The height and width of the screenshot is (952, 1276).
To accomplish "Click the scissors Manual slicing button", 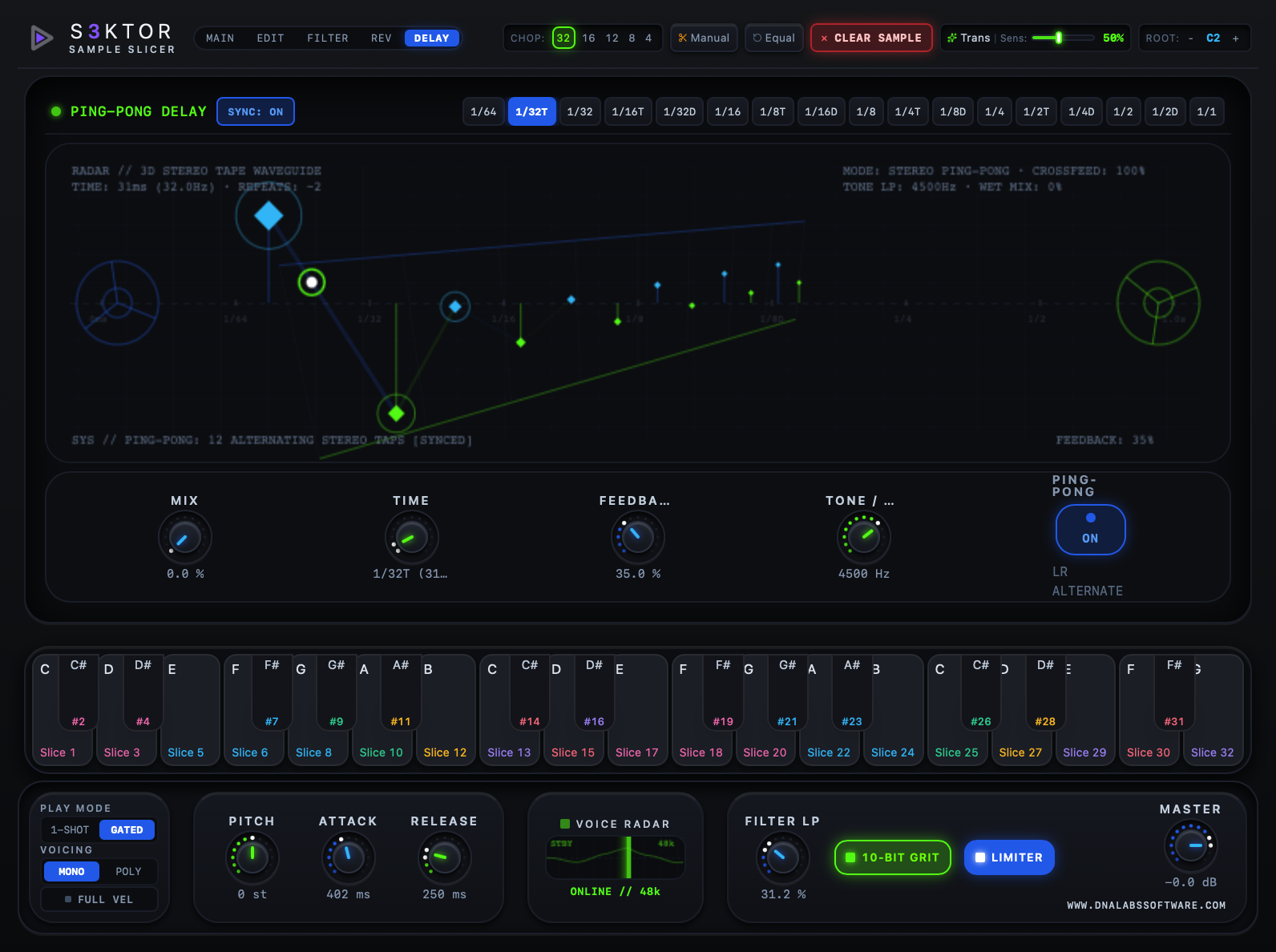I will click(704, 38).
